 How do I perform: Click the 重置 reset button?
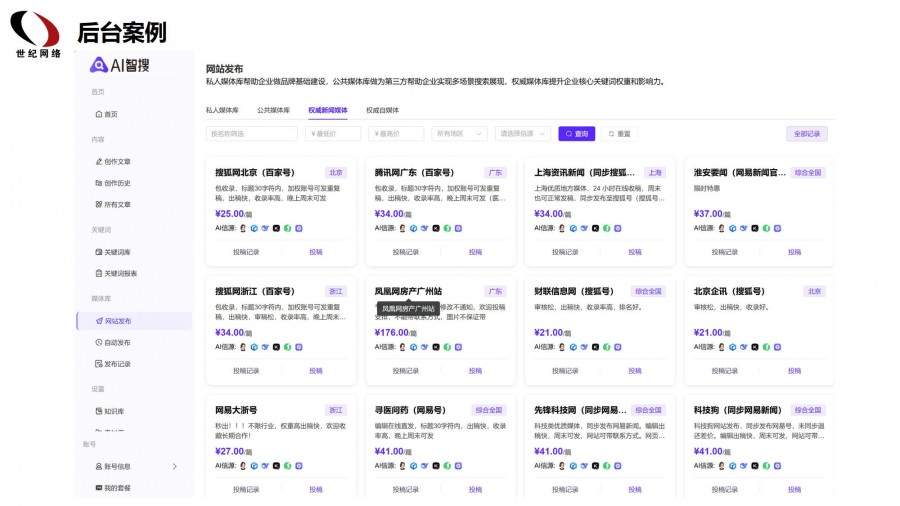click(620, 133)
